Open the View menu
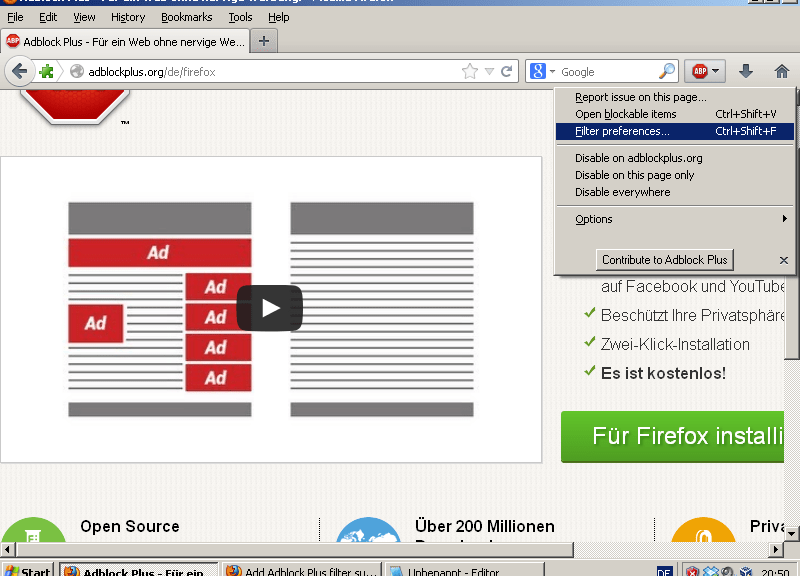Viewport: 800px width, 576px height. pyautogui.click(x=84, y=17)
